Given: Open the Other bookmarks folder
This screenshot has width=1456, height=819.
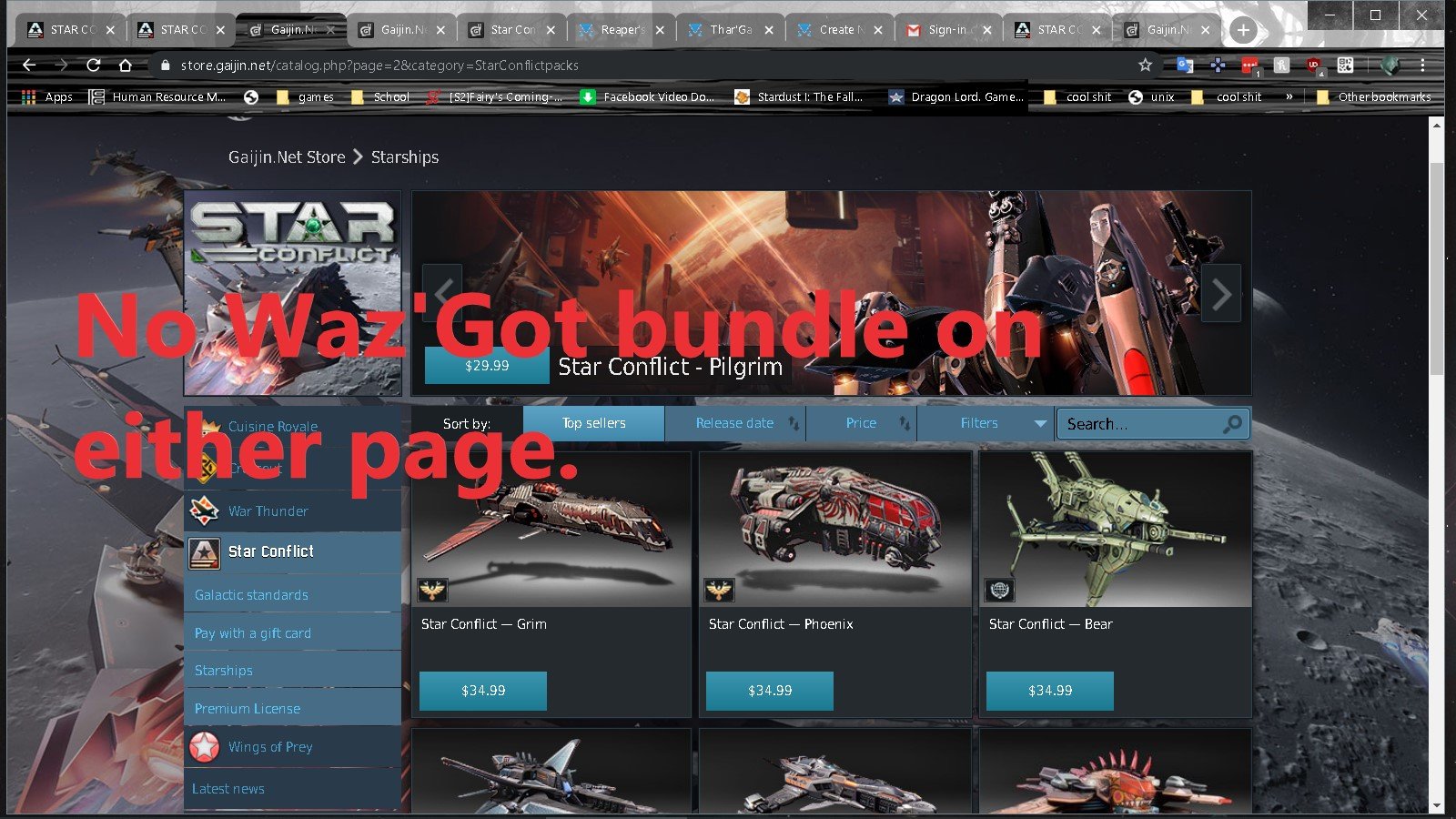Looking at the screenshot, I should point(1374,96).
